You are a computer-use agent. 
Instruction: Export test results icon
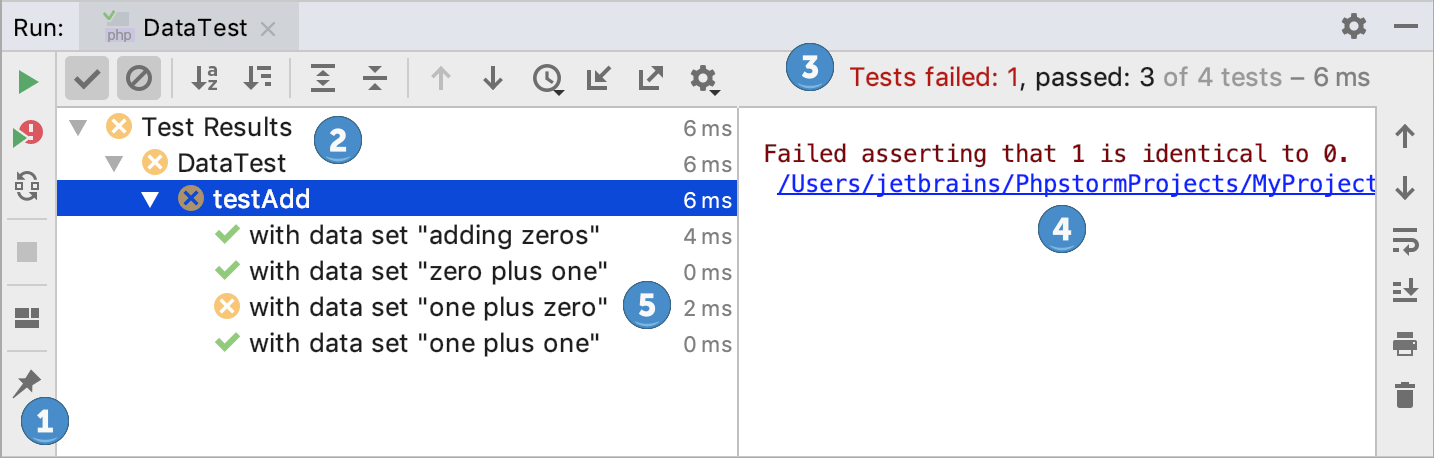point(650,78)
